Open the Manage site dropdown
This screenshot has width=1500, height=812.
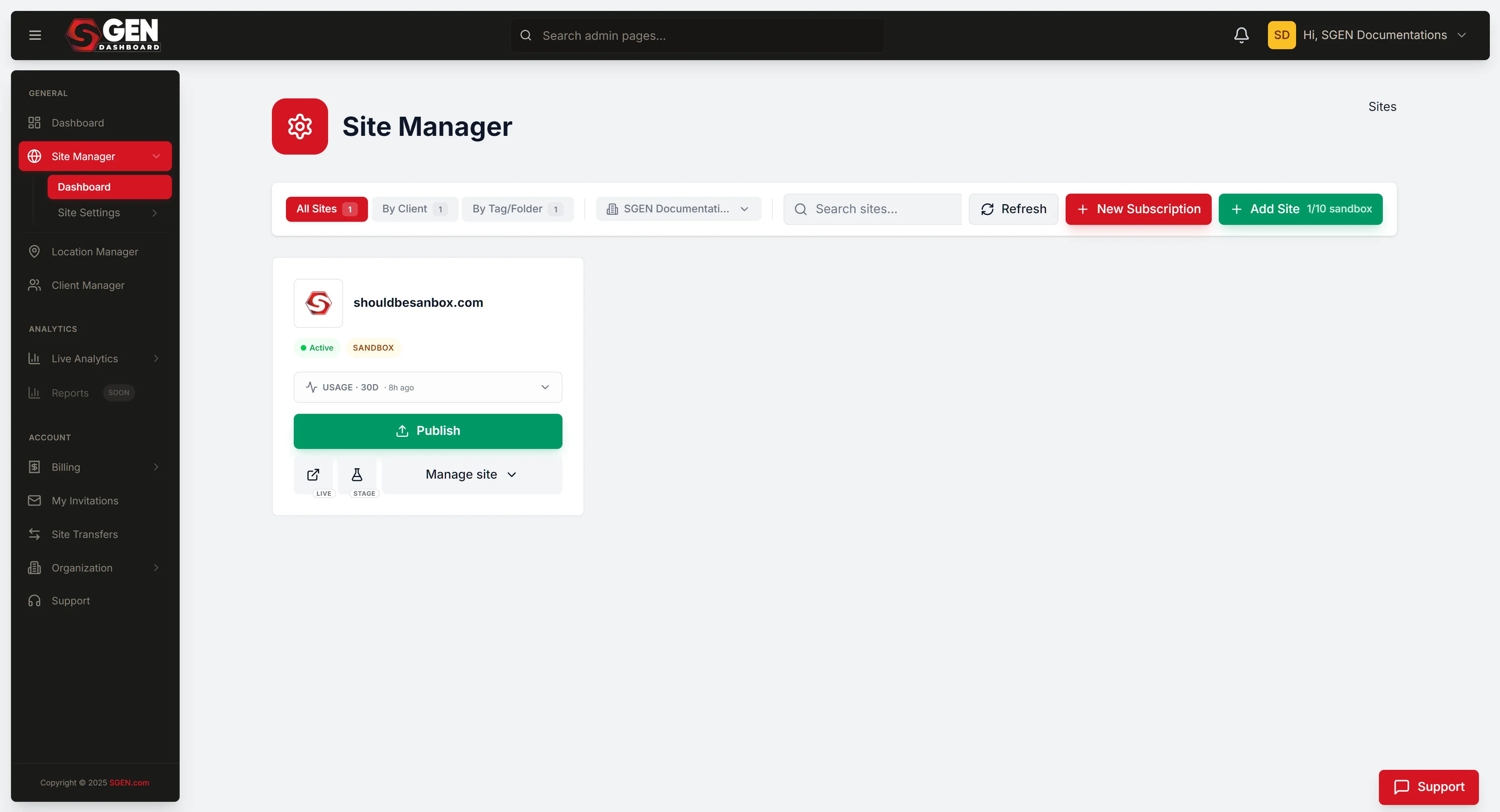click(471, 475)
